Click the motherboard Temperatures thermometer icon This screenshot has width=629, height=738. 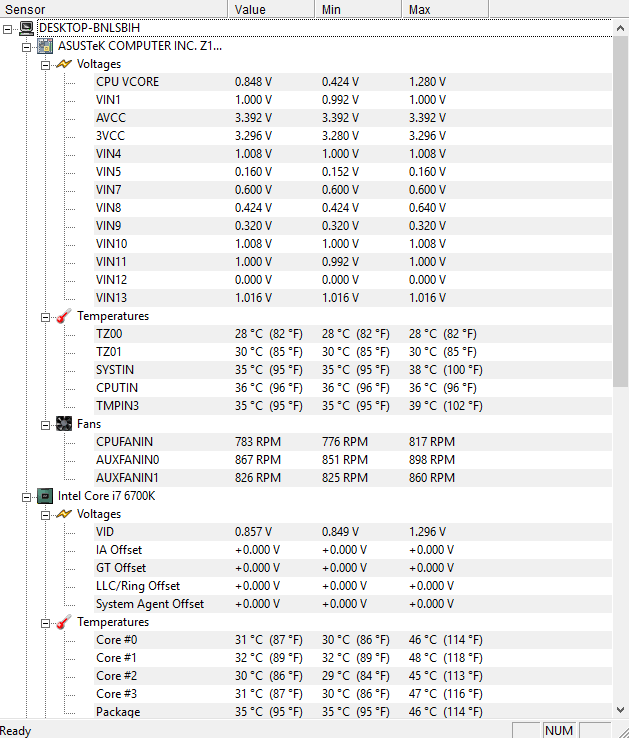(64, 316)
